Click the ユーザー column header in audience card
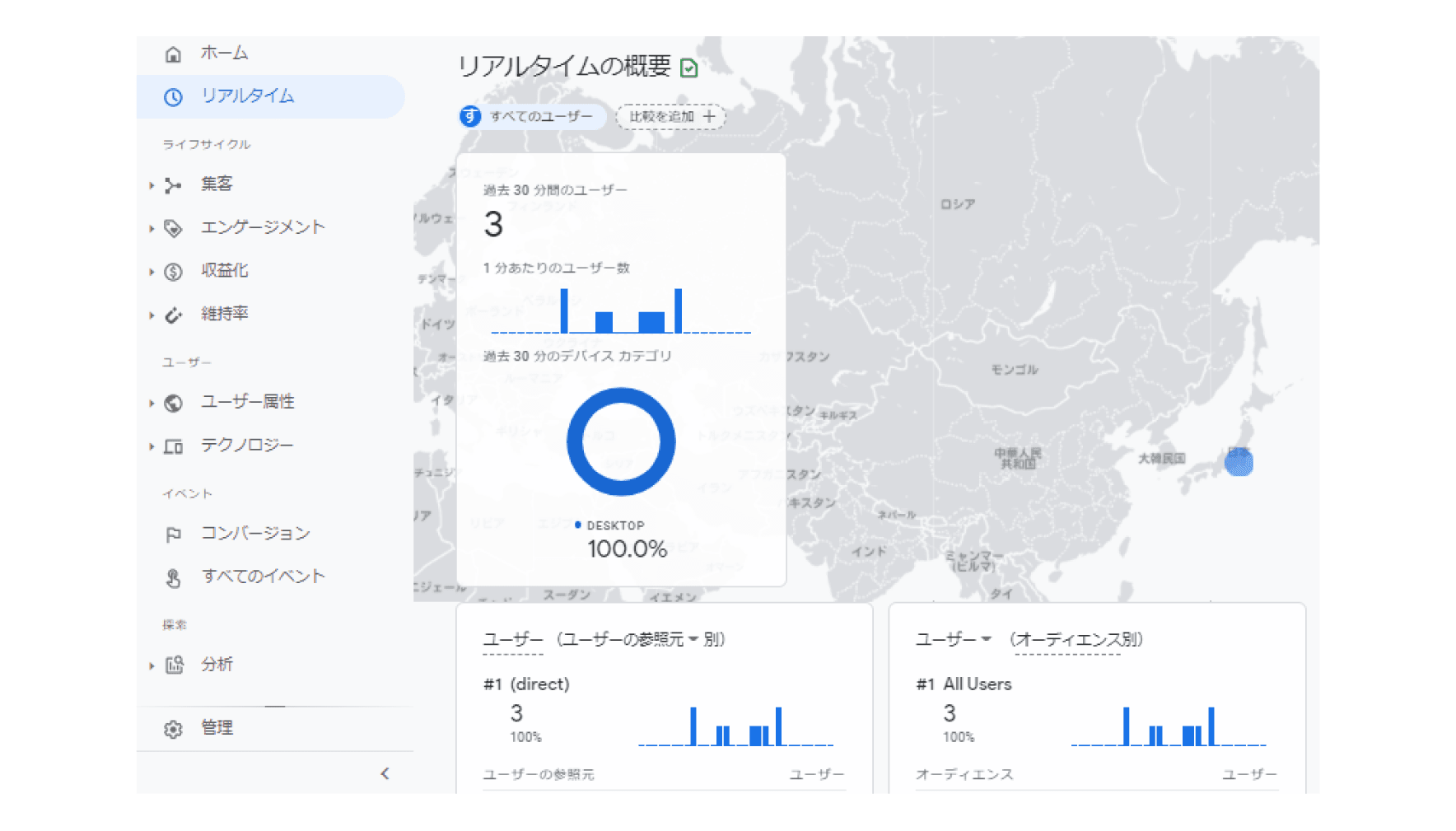 click(1250, 774)
